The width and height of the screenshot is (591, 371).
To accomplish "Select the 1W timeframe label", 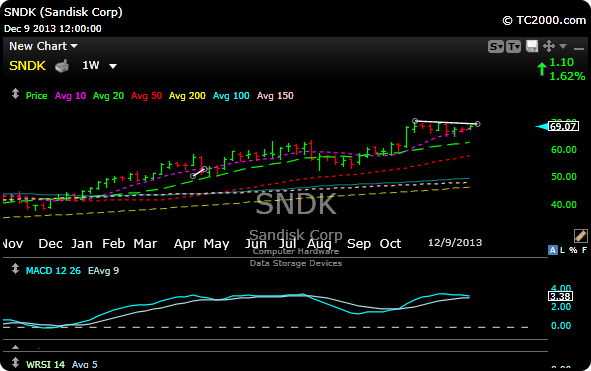I will (x=91, y=66).
